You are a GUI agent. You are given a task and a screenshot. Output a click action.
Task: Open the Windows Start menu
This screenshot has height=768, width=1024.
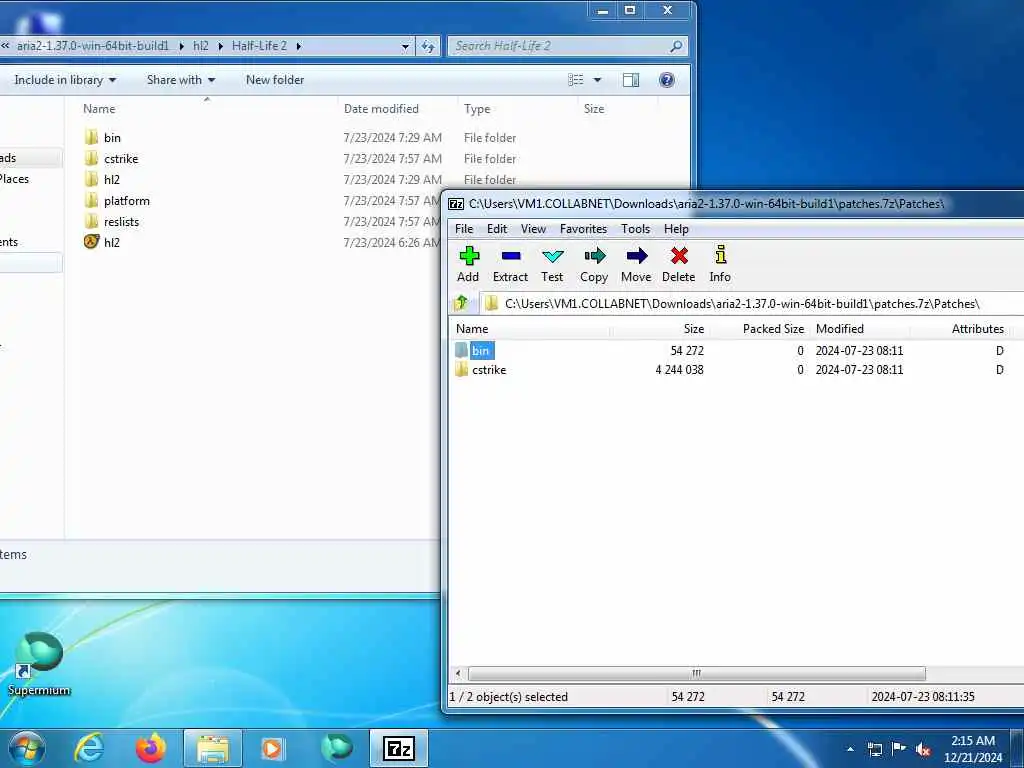point(27,748)
